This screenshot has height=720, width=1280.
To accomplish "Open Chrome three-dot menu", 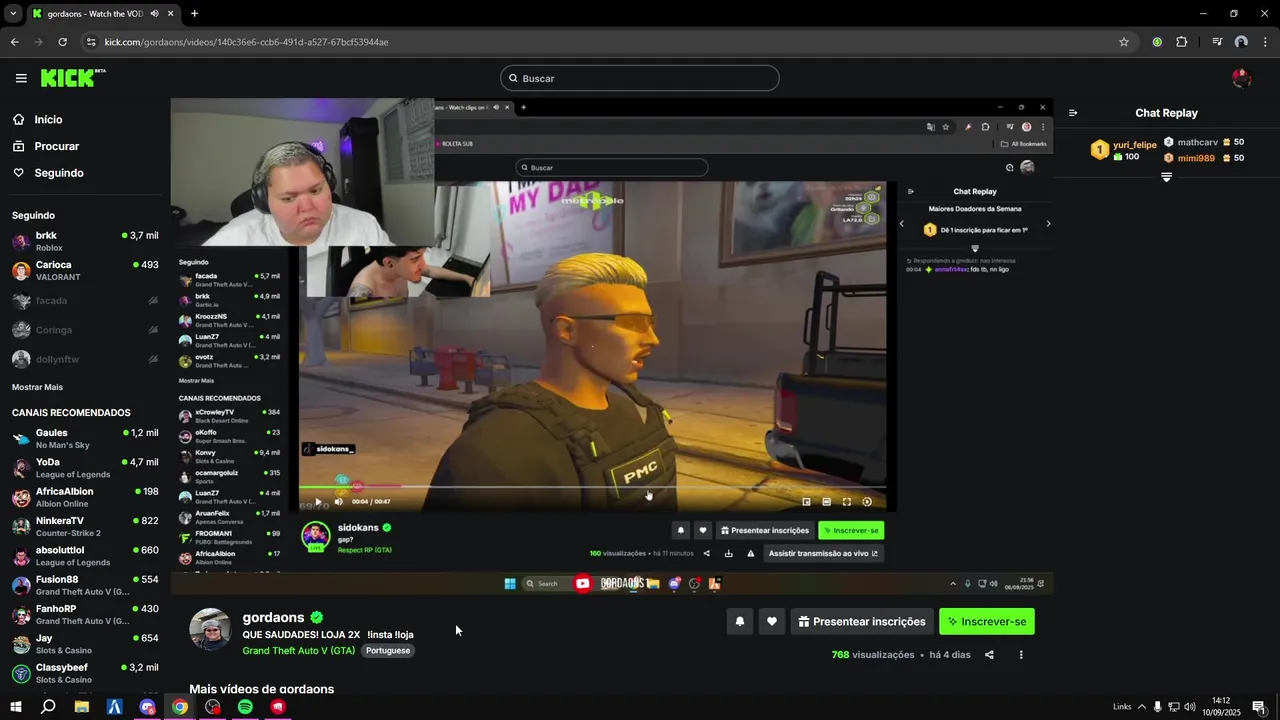I will click(1265, 42).
